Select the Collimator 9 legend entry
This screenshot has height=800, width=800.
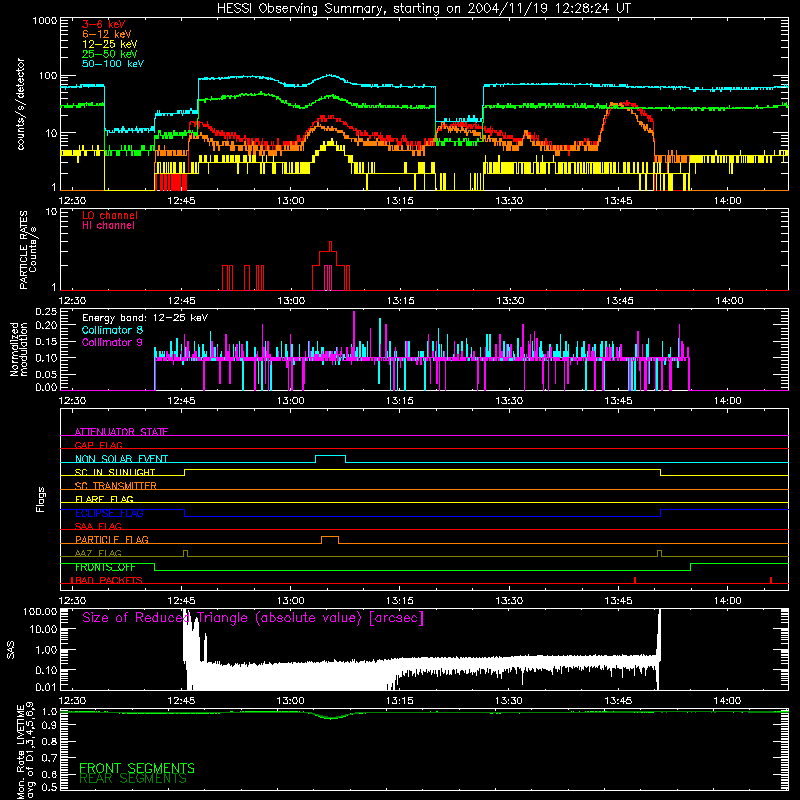(112, 342)
